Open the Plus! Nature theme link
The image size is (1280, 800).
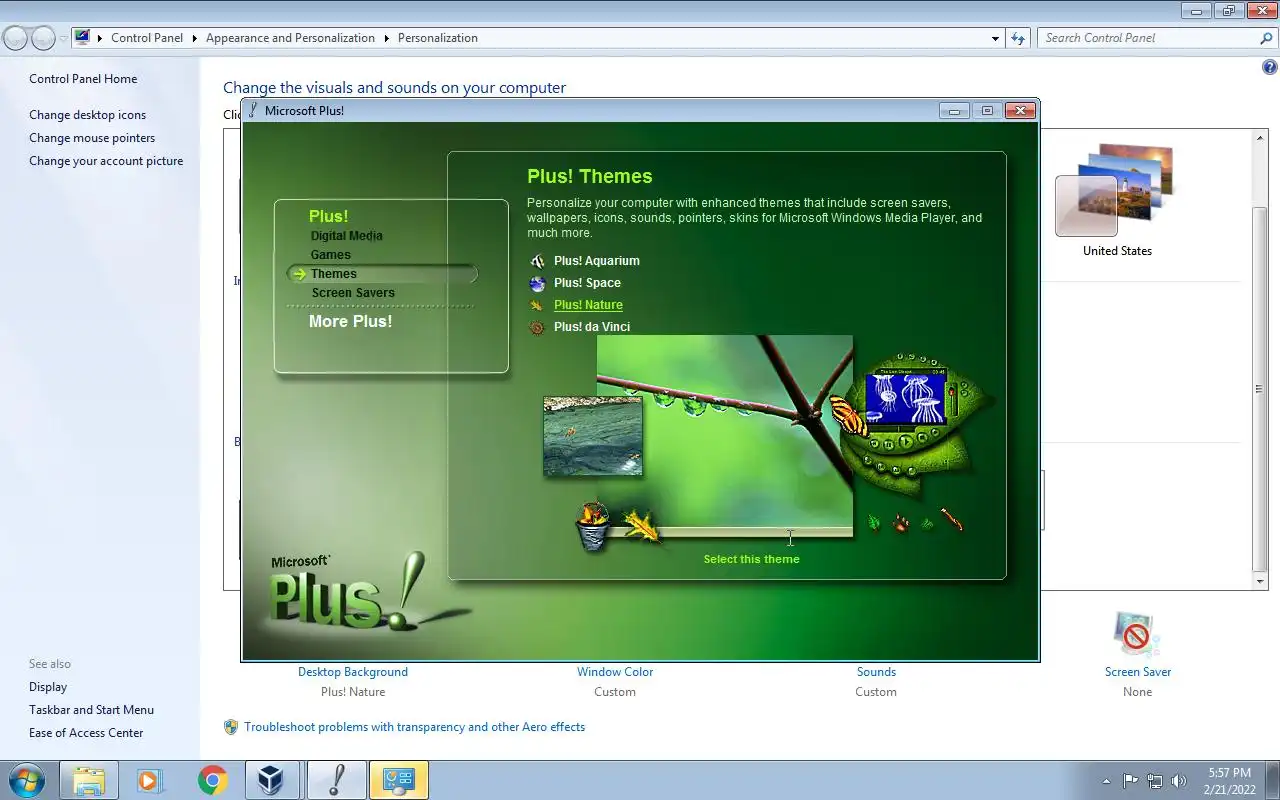(x=588, y=305)
